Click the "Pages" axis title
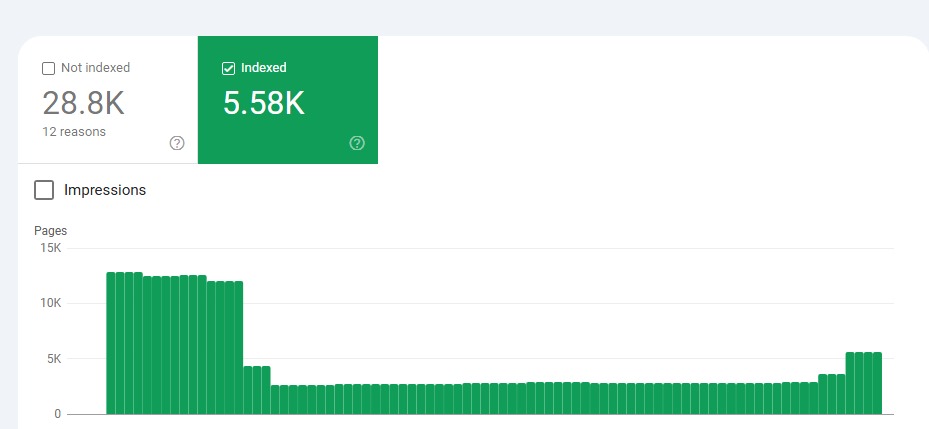This screenshot has height=429, width=929. (x=50, y=231)
